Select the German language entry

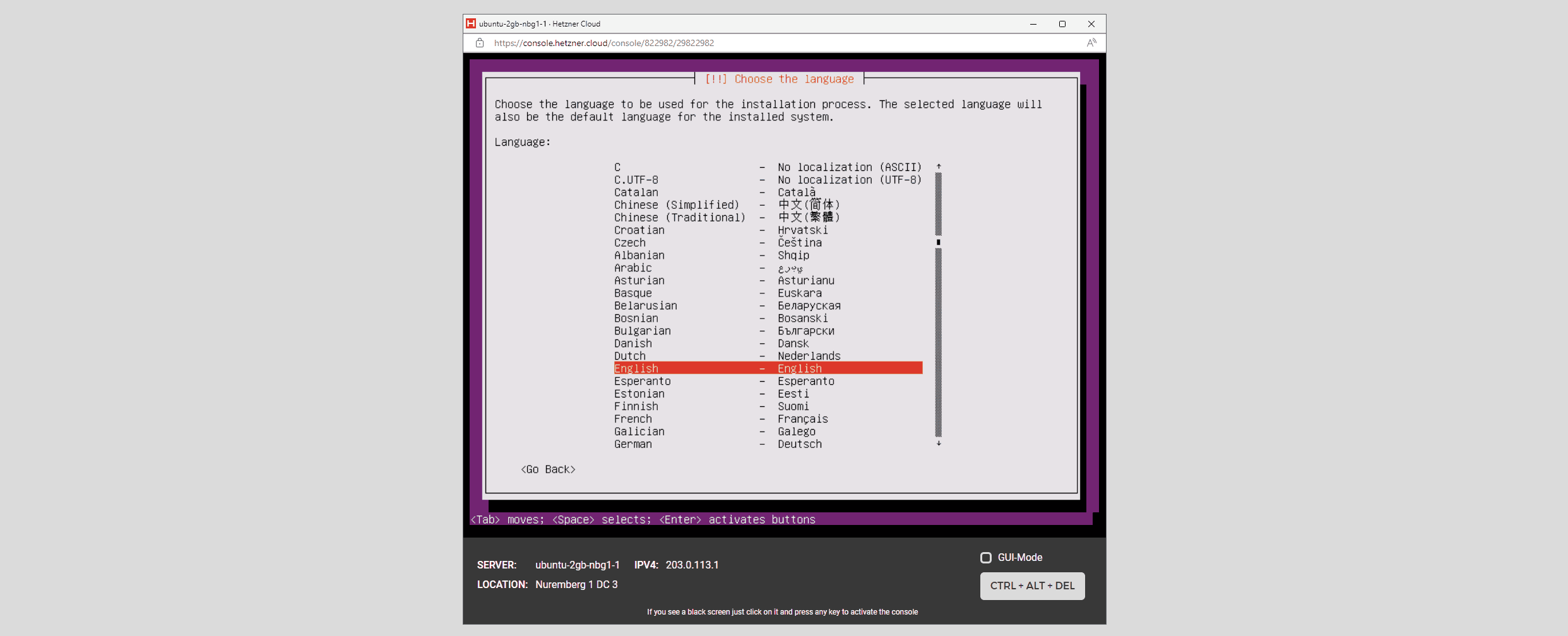(x=633, y=444)
